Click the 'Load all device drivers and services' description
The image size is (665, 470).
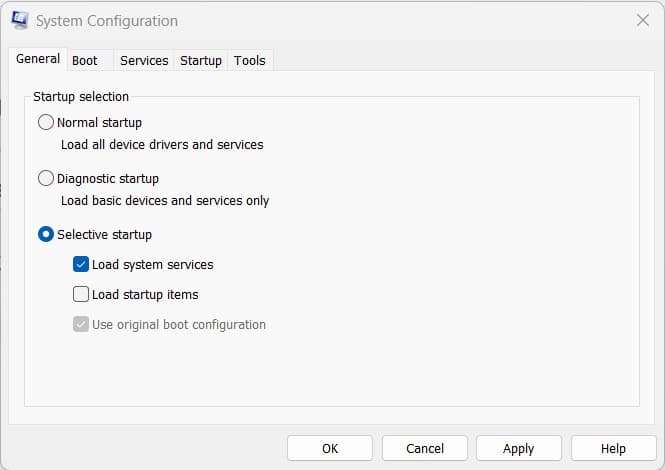pyautogui.click(x=162, y=145)
